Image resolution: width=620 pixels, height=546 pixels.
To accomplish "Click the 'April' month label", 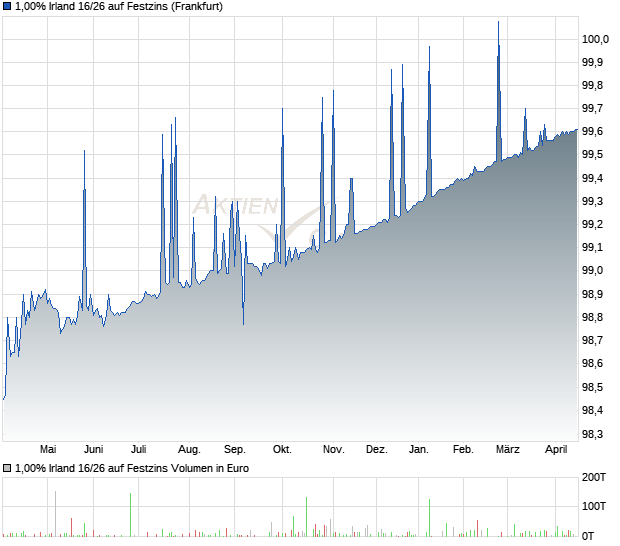I will point(556,450).
